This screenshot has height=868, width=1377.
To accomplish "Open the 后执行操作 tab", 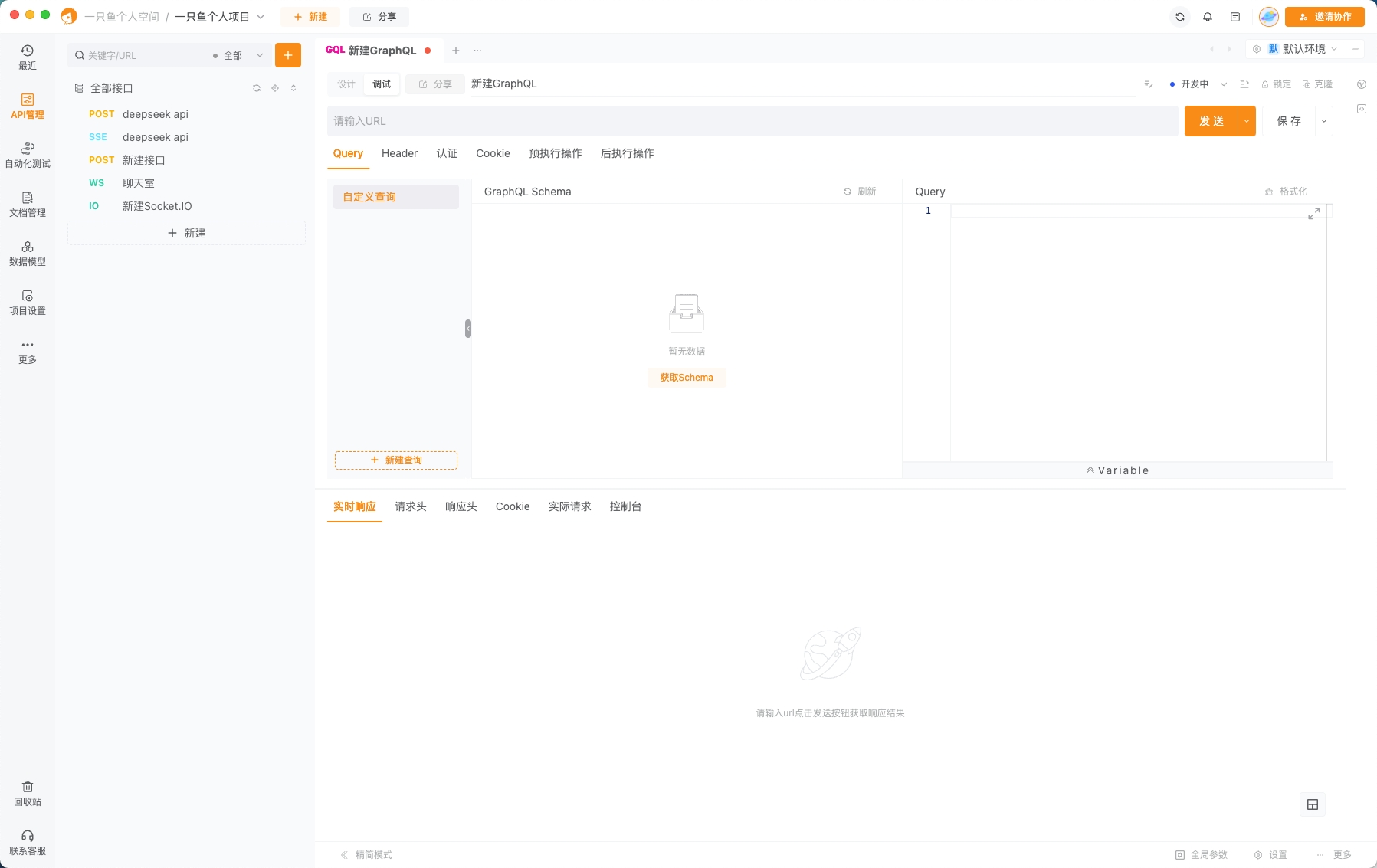I will [628, 153].
